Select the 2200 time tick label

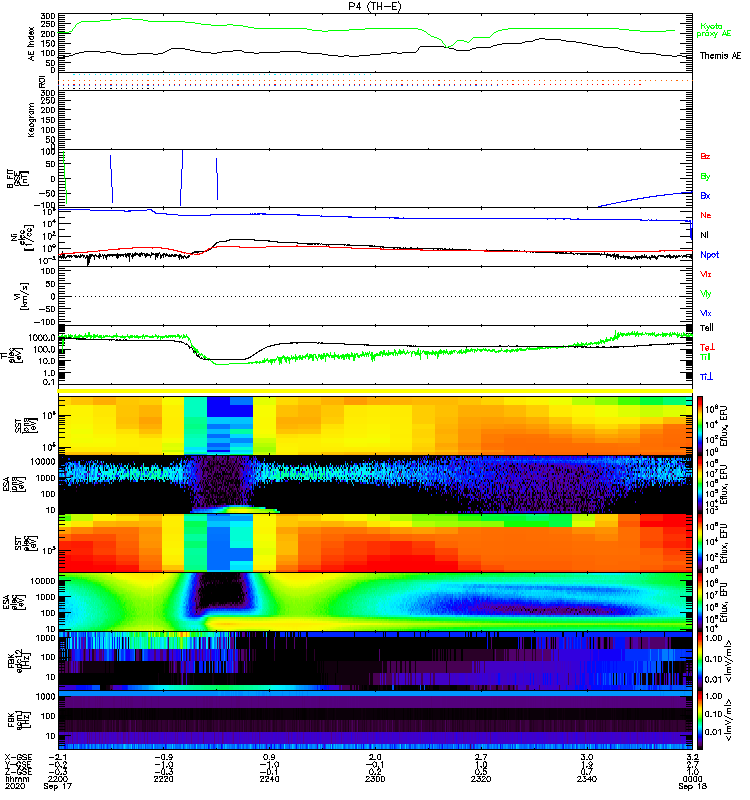(58, 779)
